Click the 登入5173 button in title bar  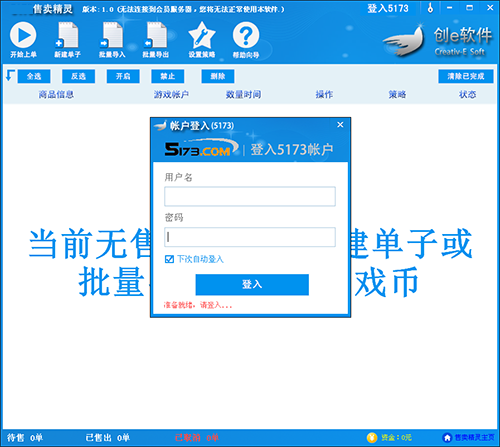[x=388, y=8]
